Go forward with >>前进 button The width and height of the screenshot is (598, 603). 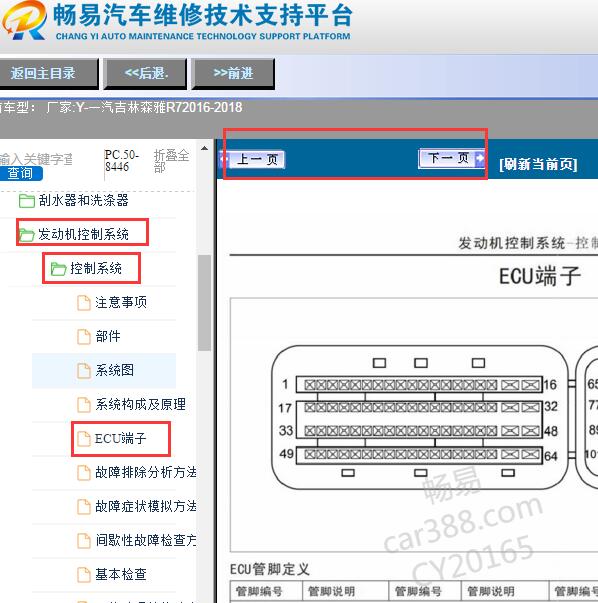[233, 73]
